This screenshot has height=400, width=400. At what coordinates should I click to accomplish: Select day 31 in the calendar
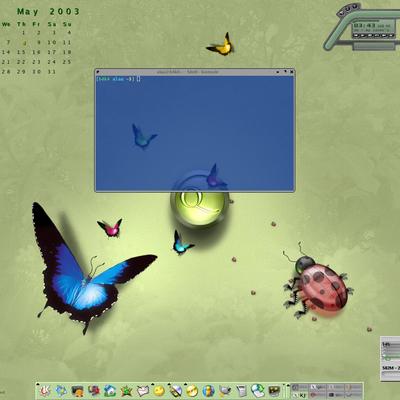[x=52, y=72]
